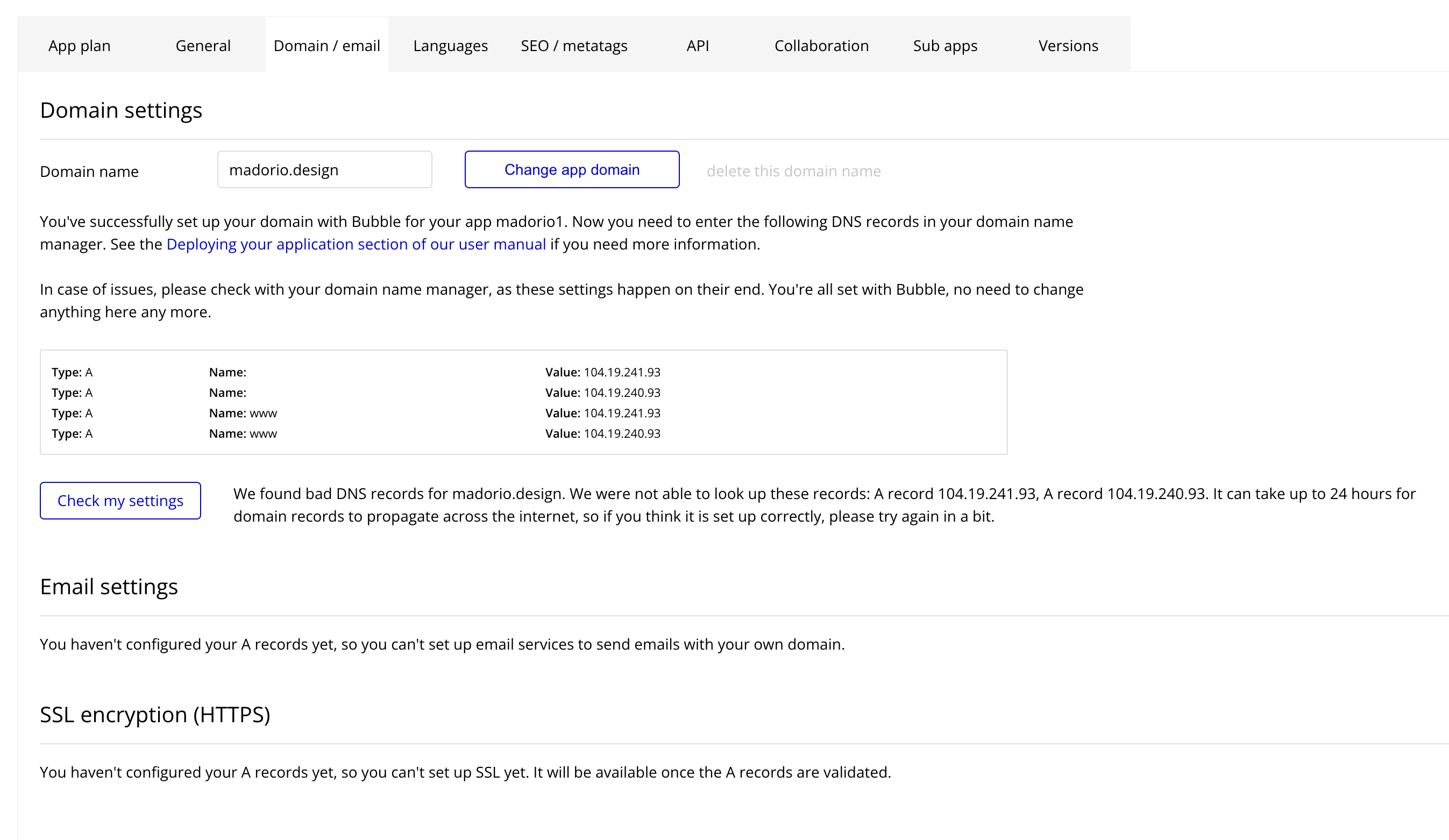The image size is (1449, 840).
Task: Switch to the General tab
Action: point(203,45)
